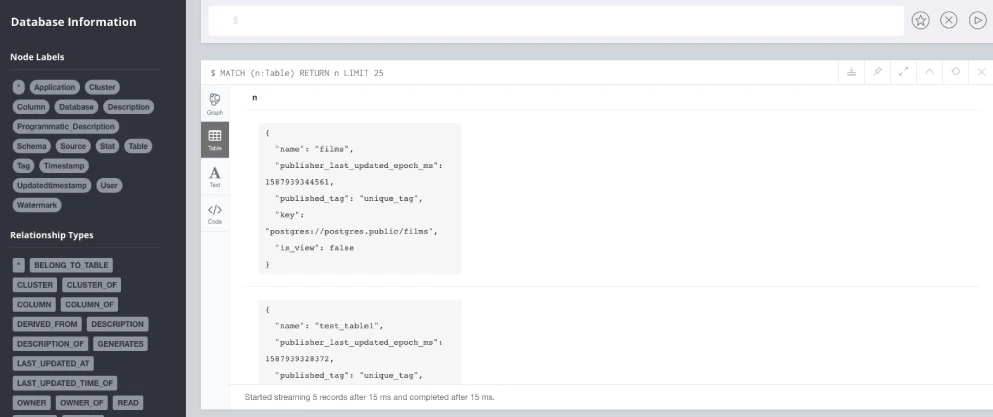The height and width of the screenshot is (417, 993).
Task: Open the Code result view
Action: click(215, 214)
